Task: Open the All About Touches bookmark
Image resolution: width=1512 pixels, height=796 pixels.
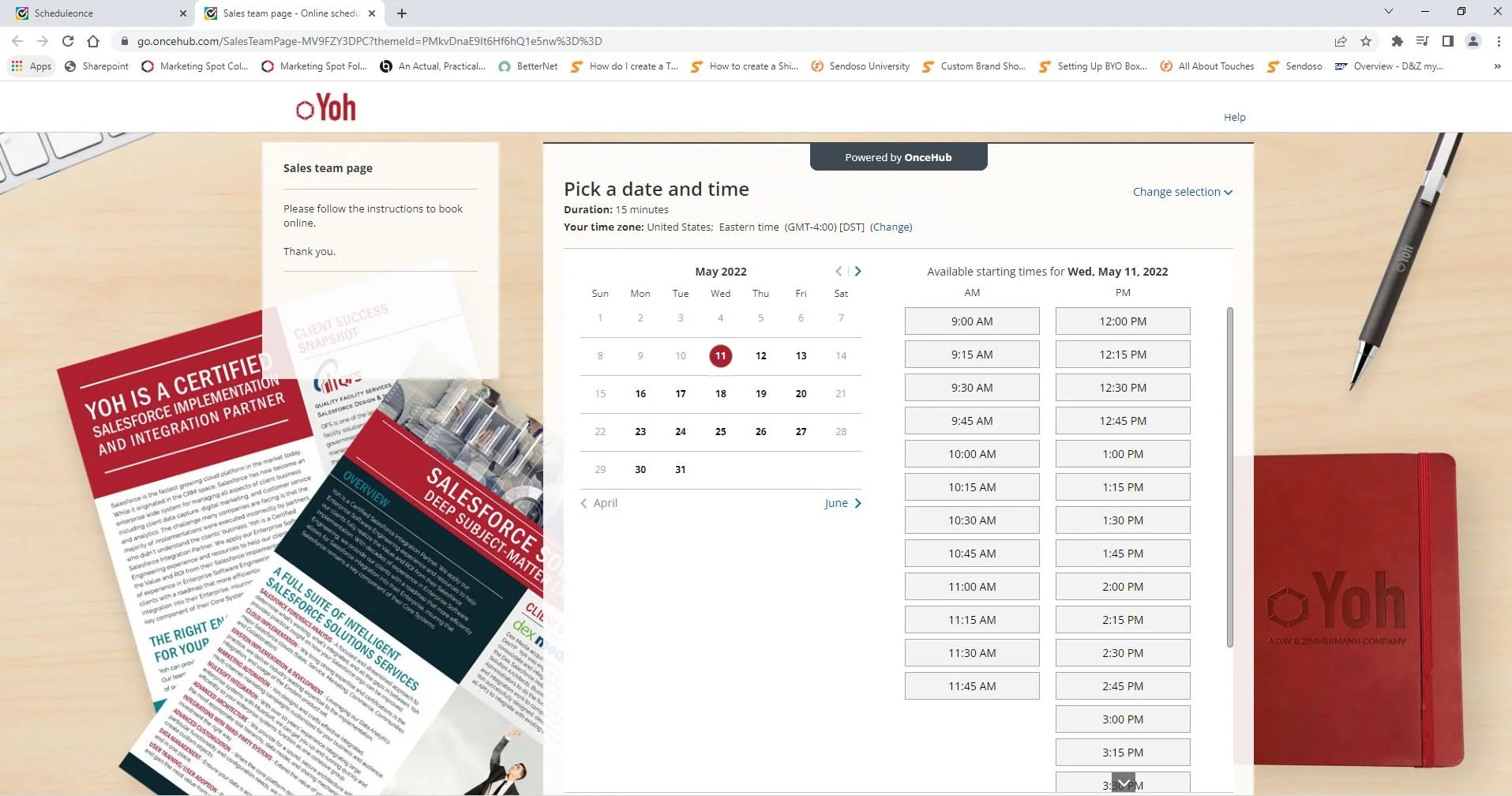Action: click(x=1206, y=66)
